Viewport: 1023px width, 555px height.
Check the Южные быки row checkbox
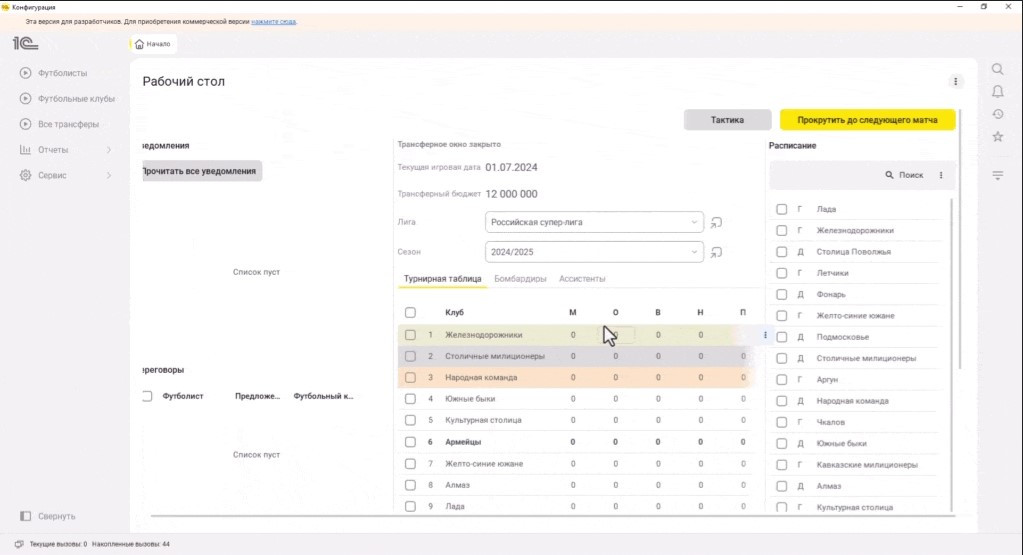pos(410,399)
